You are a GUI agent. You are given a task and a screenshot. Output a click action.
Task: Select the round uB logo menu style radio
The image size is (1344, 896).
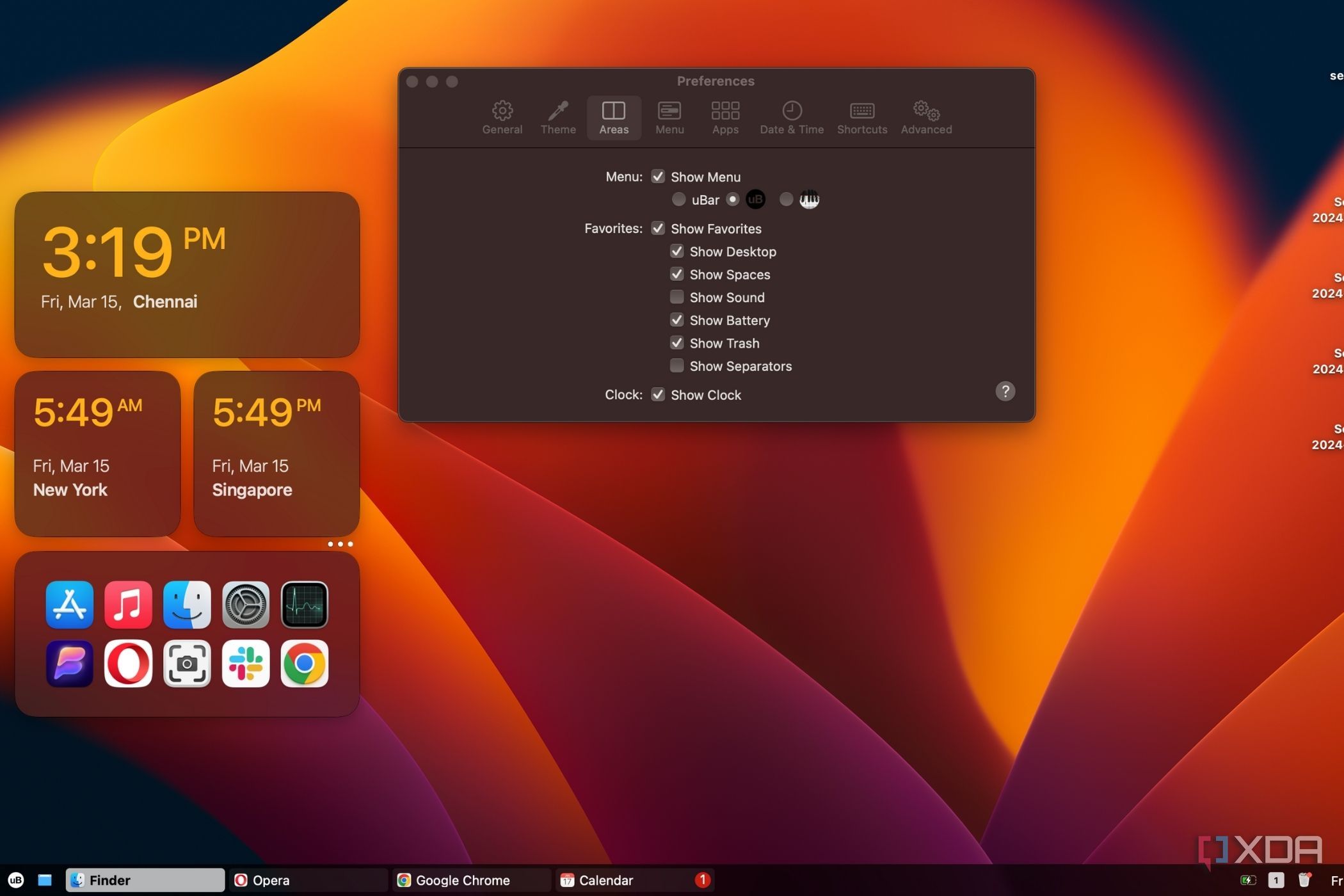[x=733, y=200]
